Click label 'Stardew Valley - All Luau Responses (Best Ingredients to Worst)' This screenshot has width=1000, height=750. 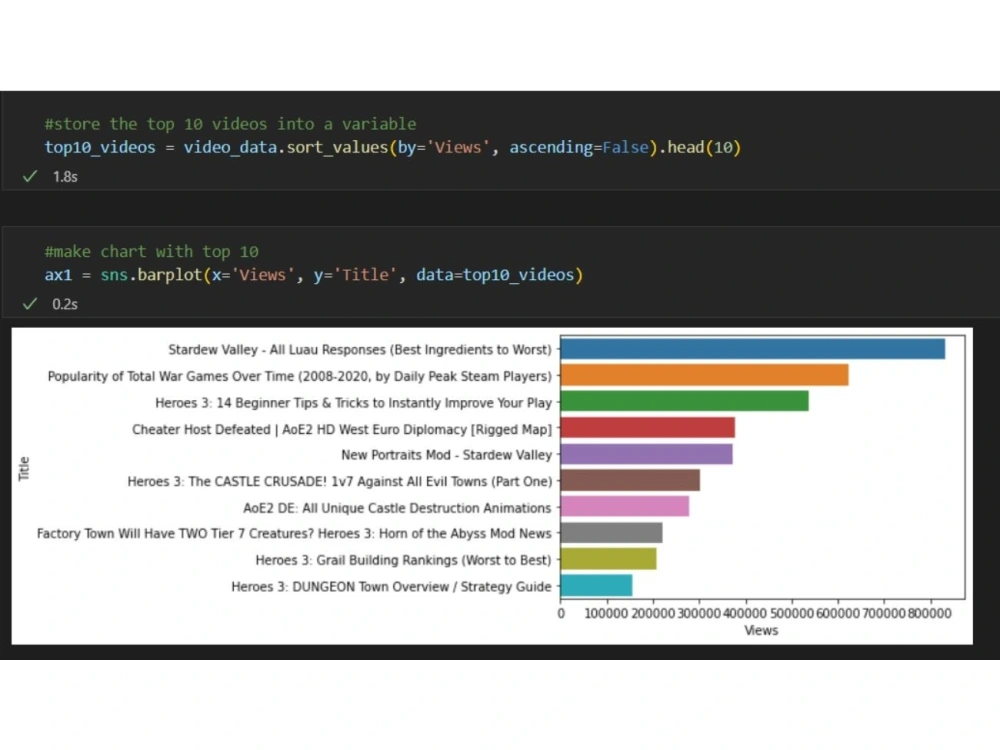point(360,349)
